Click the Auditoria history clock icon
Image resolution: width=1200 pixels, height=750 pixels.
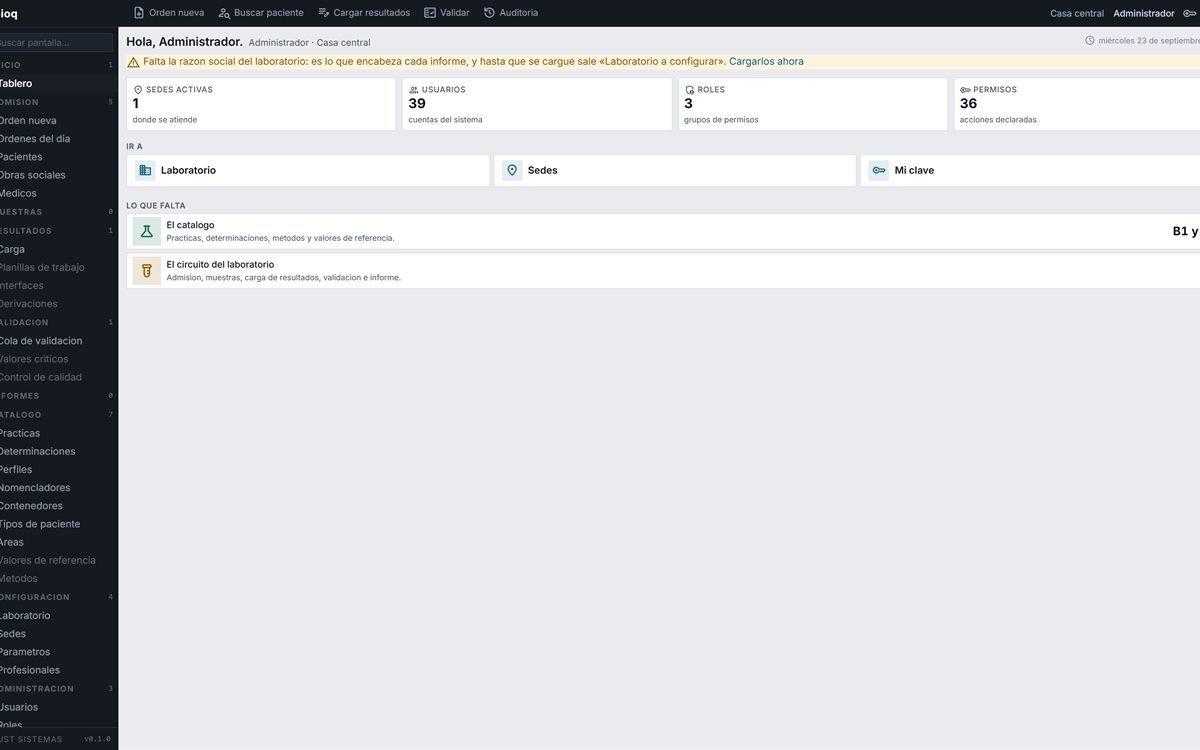[490, 13]
